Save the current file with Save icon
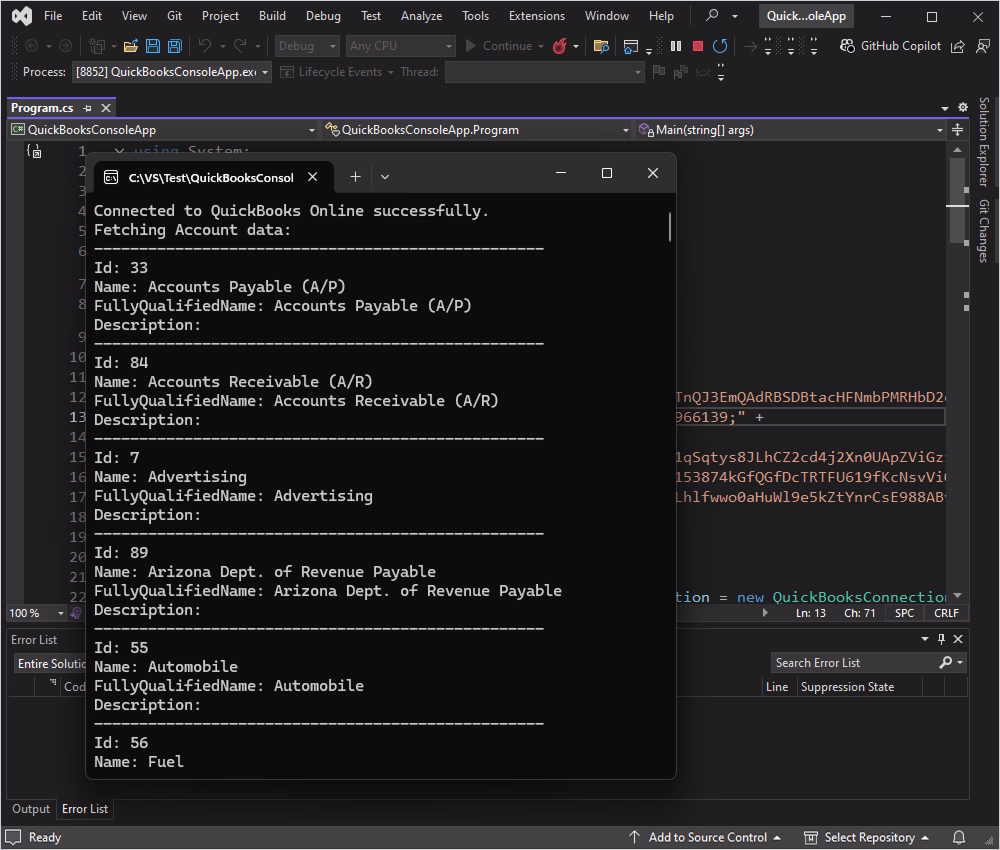Viewport: 1000px width, 850px height. coord(152,46)
